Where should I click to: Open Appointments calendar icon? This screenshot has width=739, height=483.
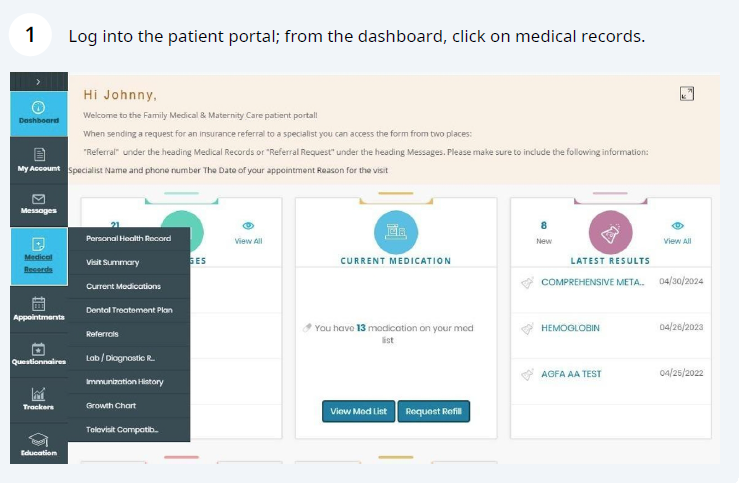38,304
